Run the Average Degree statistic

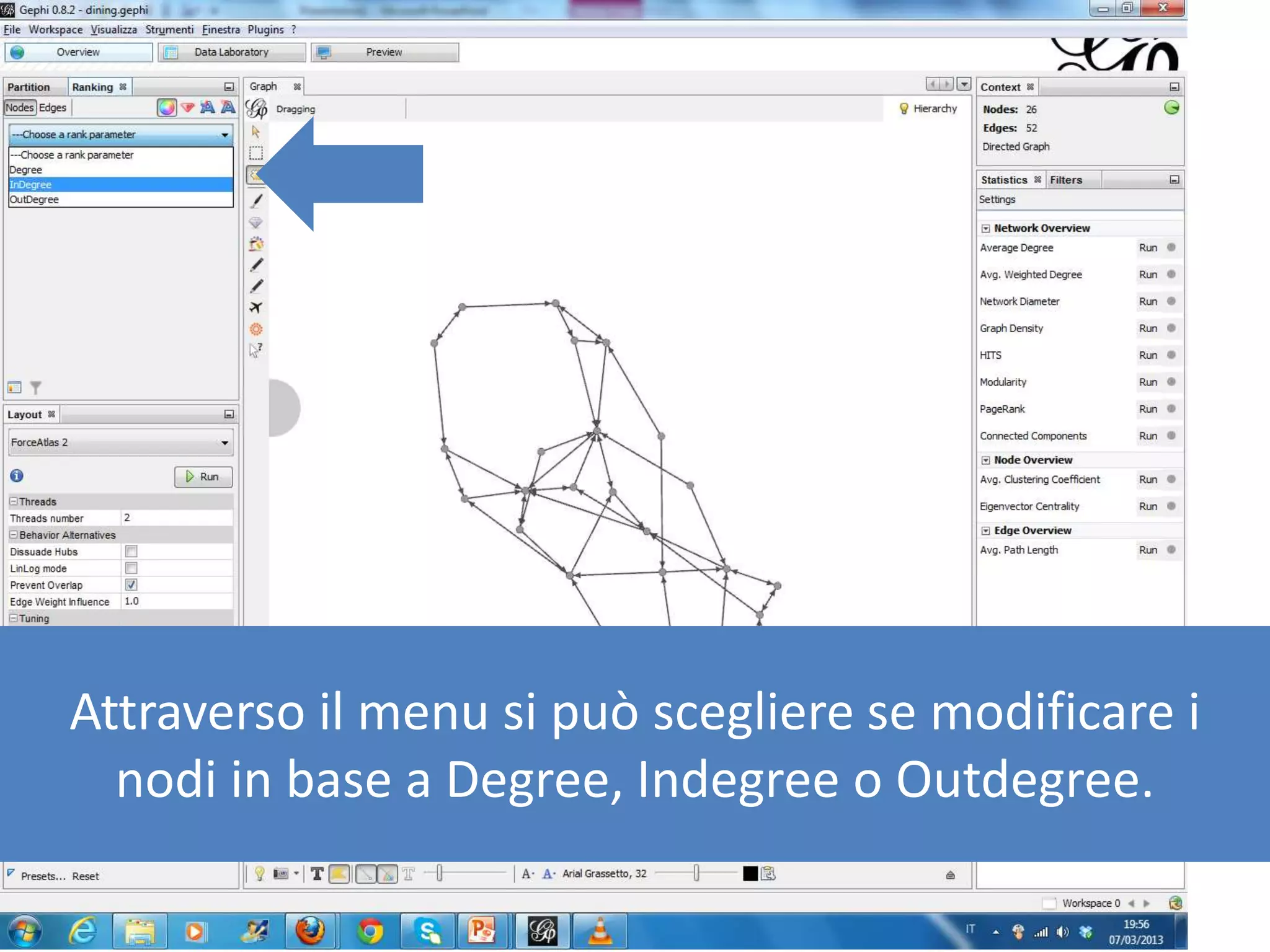pos(1148,248)
